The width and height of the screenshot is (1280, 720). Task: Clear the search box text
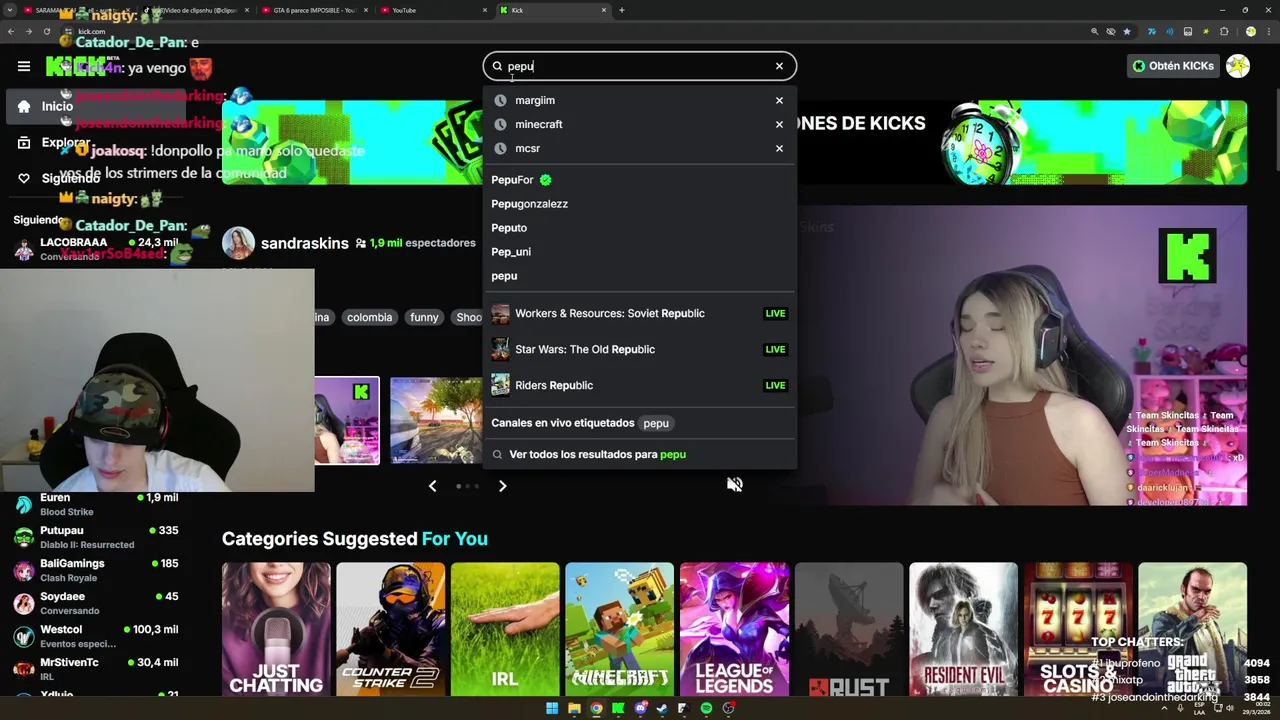(x=779, y=66)
